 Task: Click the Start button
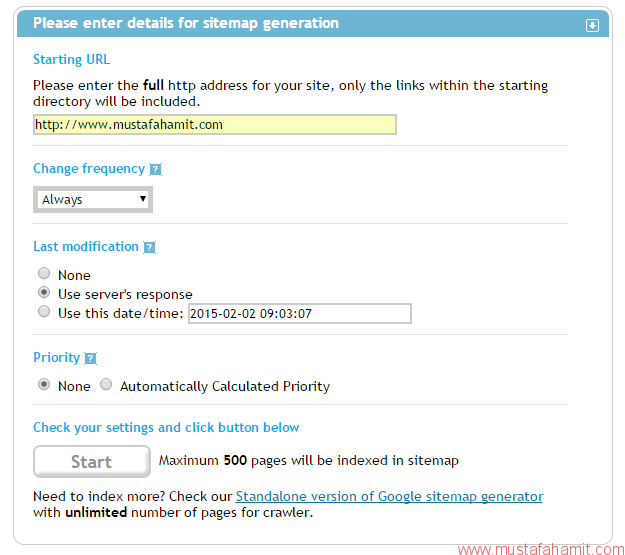tap(92, 461)
